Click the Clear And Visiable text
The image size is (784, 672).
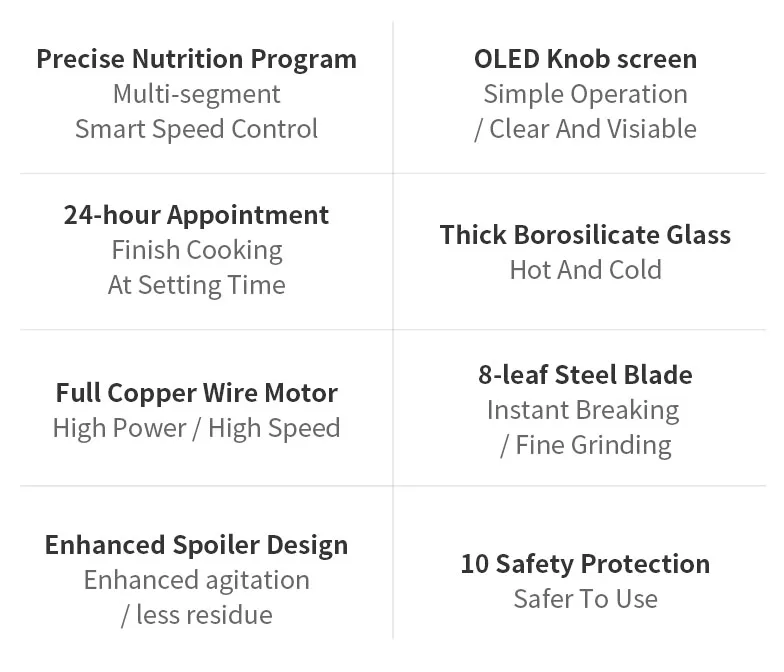[593, 129]
